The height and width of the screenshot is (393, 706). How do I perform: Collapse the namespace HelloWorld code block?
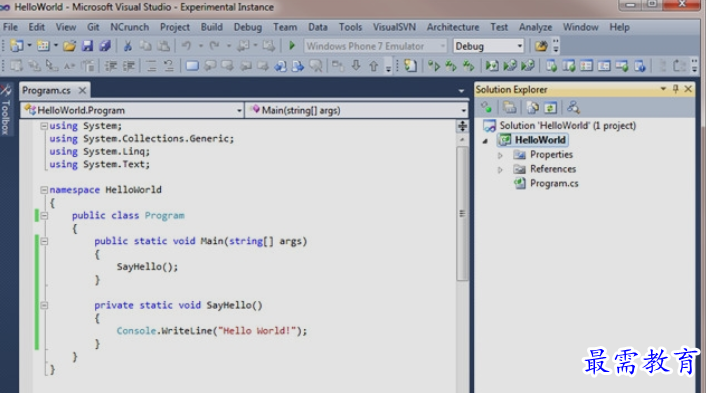44,190
